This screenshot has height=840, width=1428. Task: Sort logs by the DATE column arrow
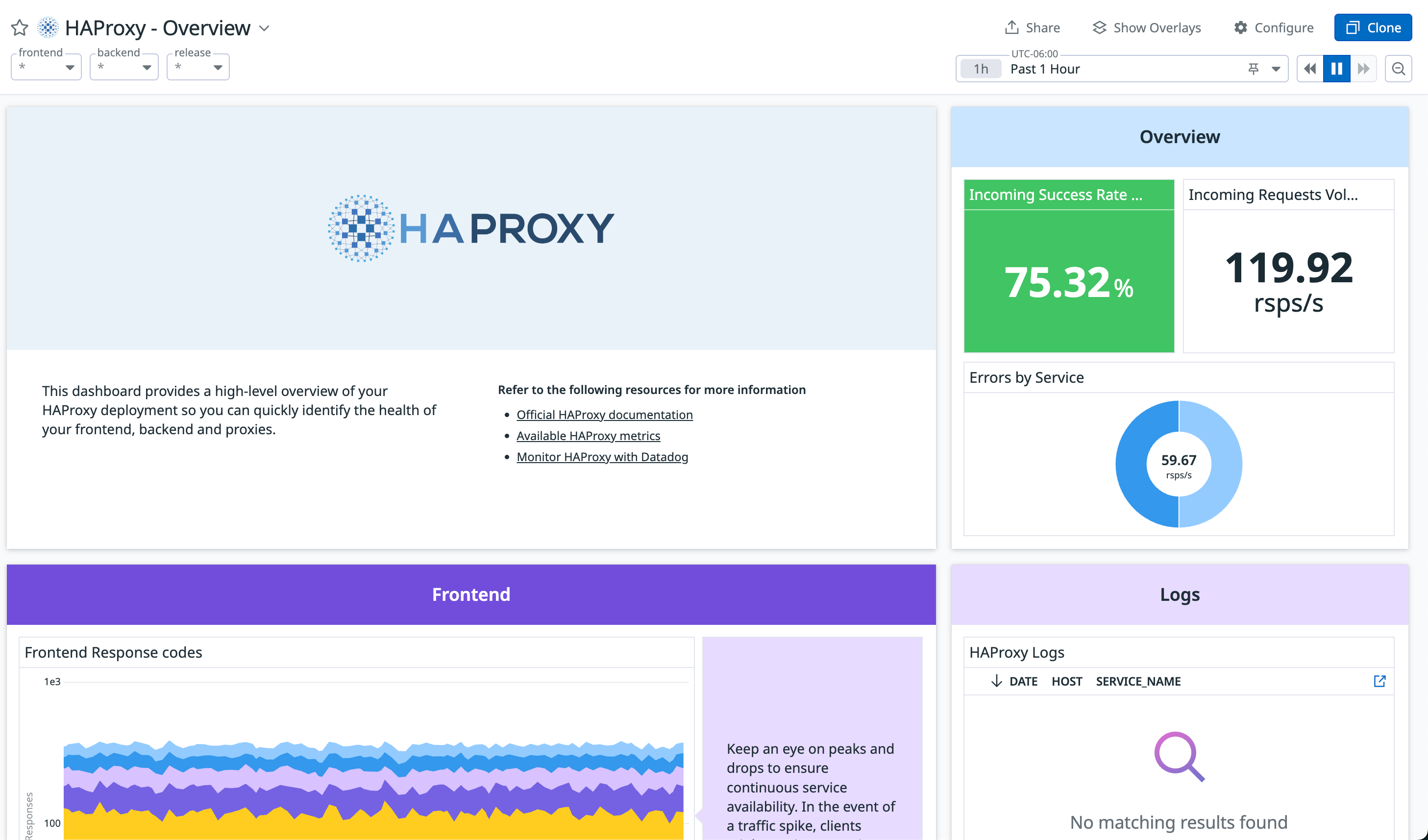pos(996,681)
